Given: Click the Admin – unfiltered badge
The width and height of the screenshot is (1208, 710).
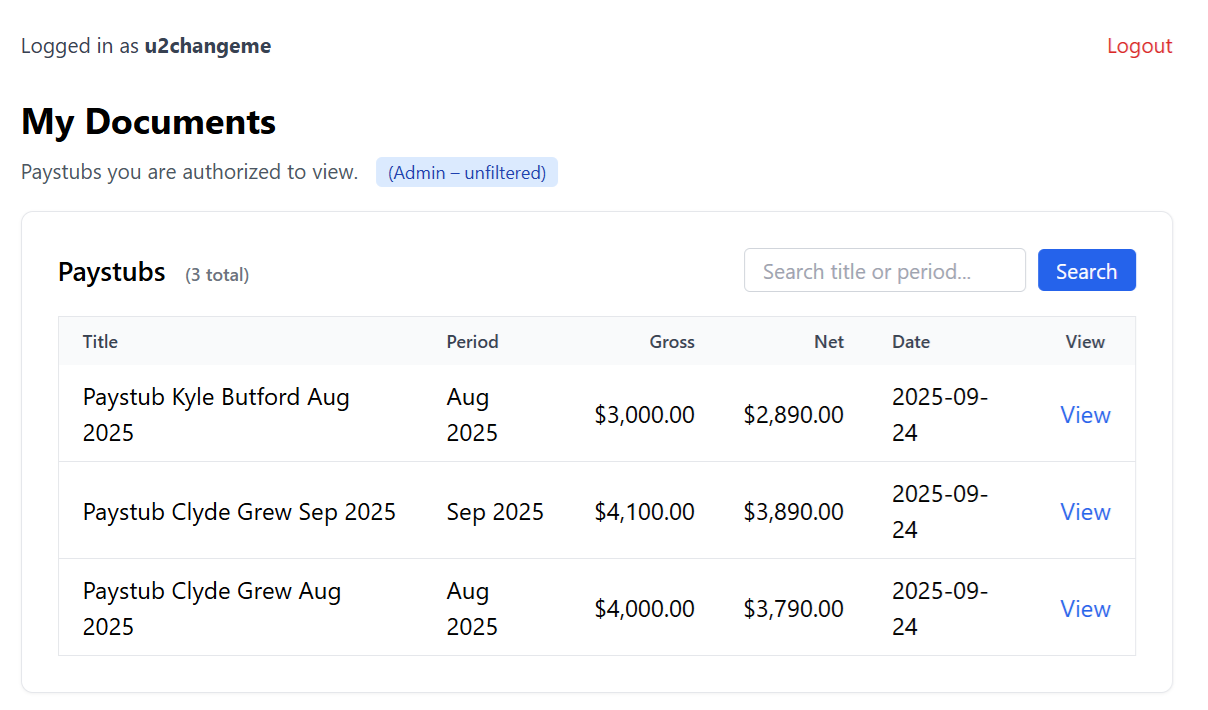Looking at the screenshot, I should [x=466, y=172].
